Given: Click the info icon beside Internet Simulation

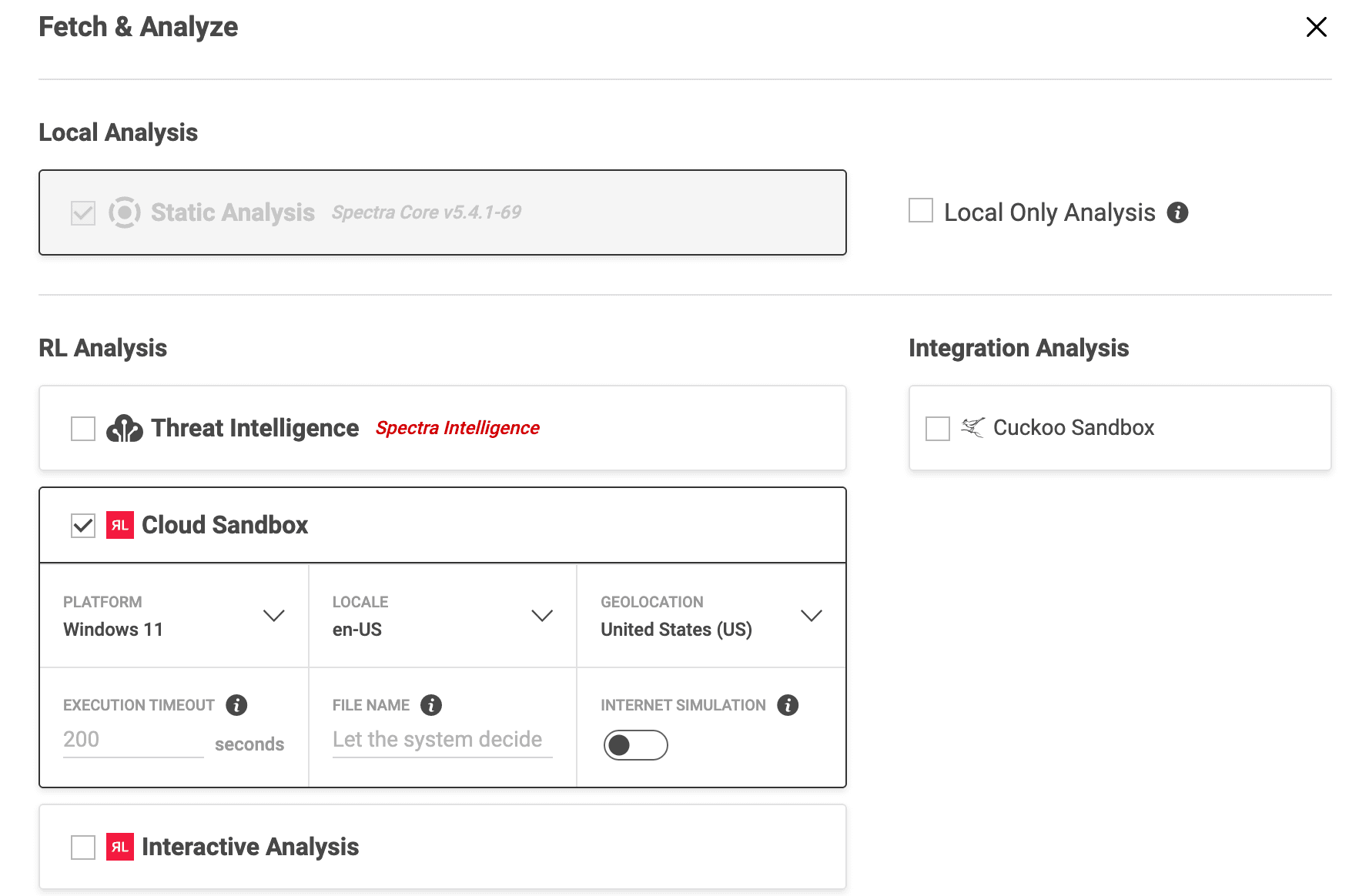Looking at the screenshot, I should click(788, 704).
